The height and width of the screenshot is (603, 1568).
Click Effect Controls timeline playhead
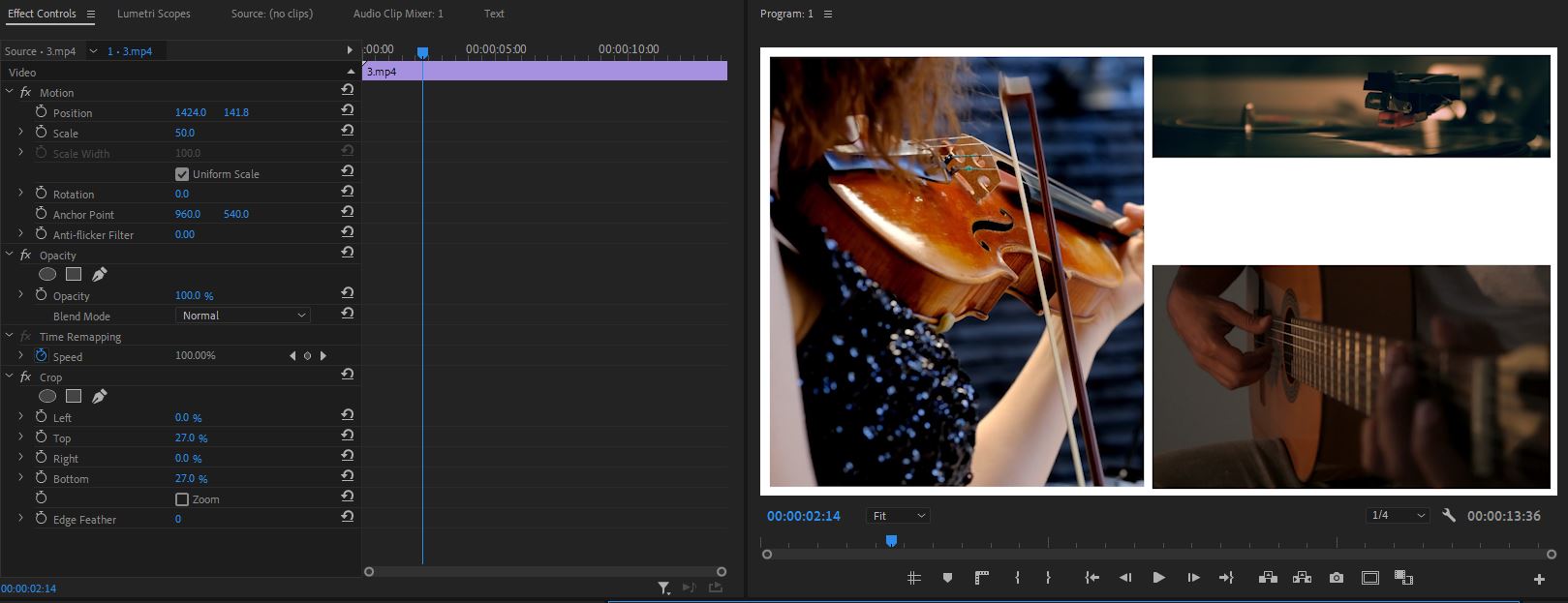point(422,52)
